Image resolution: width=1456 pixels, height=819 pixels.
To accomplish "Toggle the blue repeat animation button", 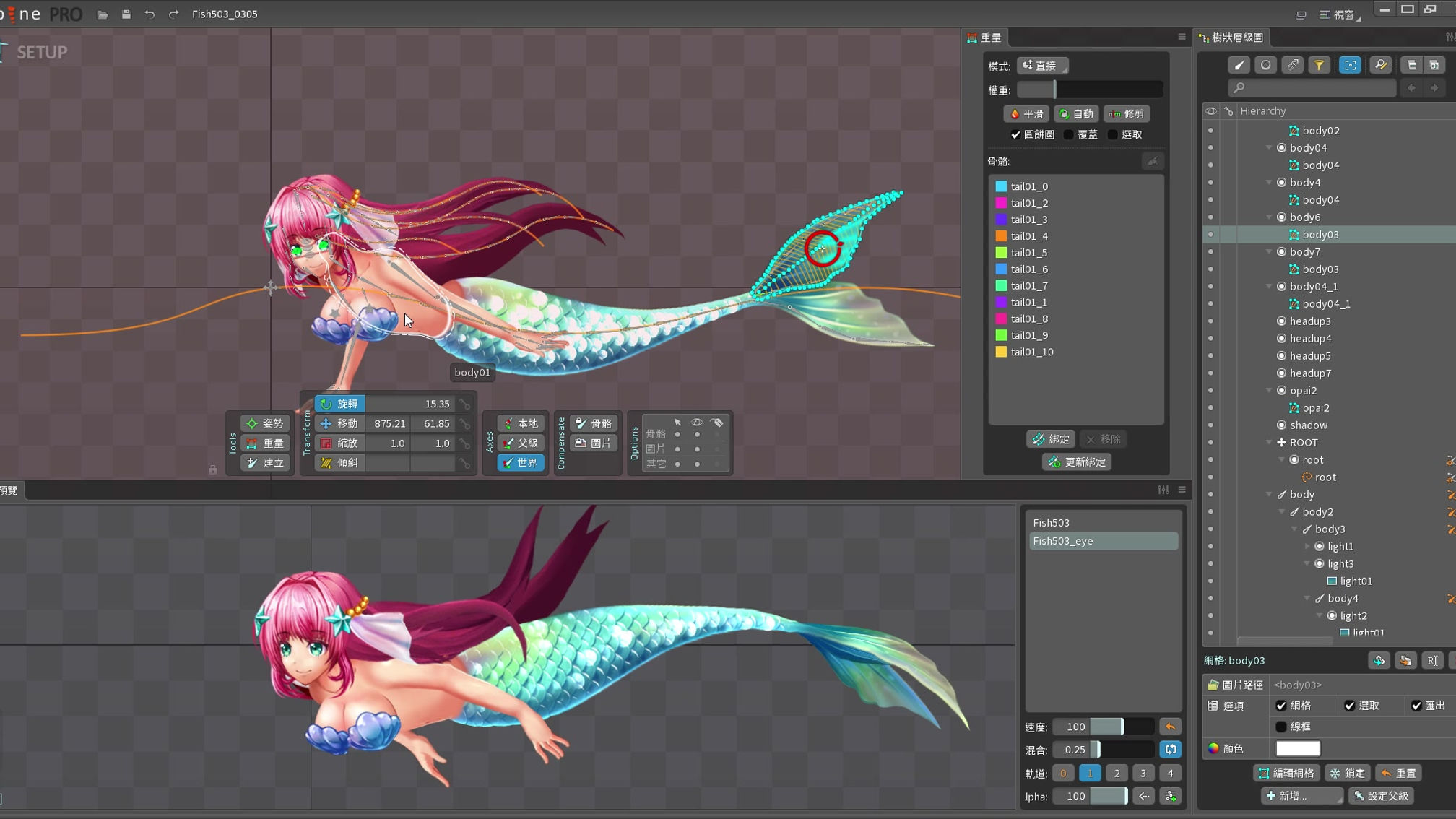I will click(x=1170, y=749).
